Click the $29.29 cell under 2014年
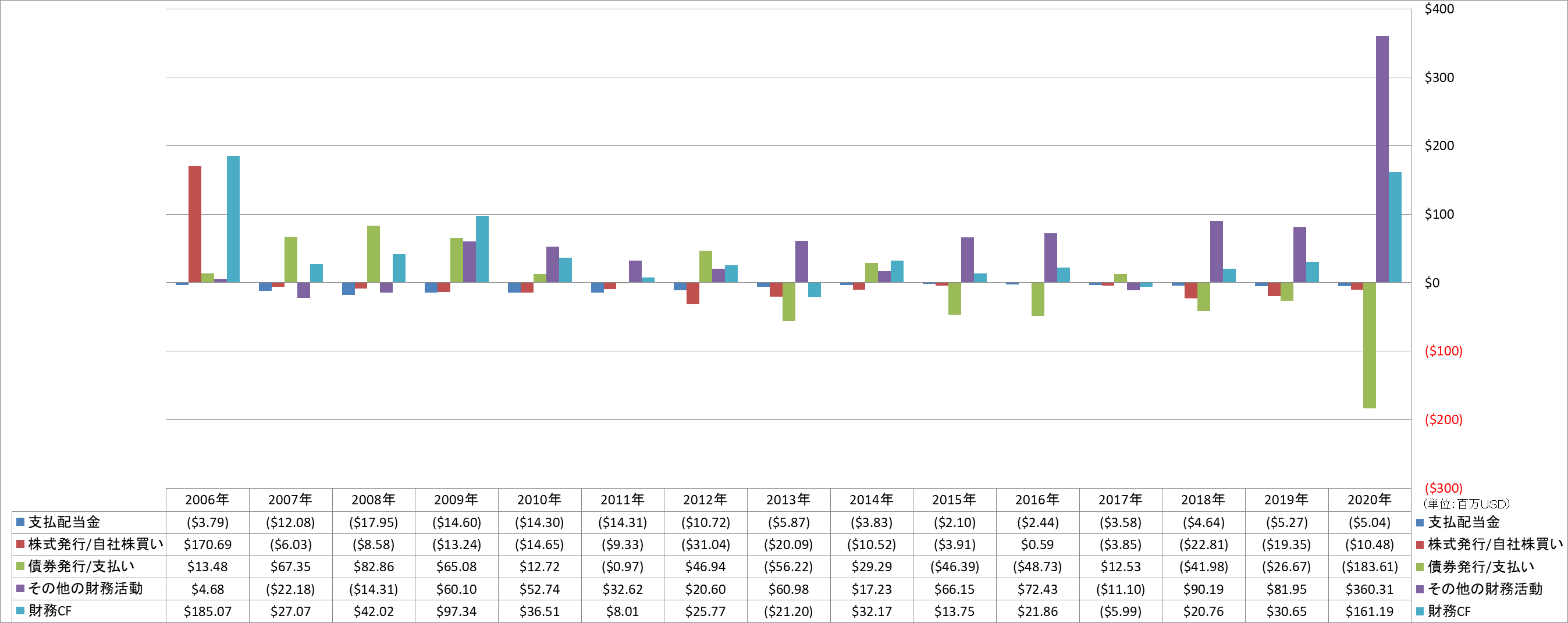The image size is (1568, 623). 872,567
